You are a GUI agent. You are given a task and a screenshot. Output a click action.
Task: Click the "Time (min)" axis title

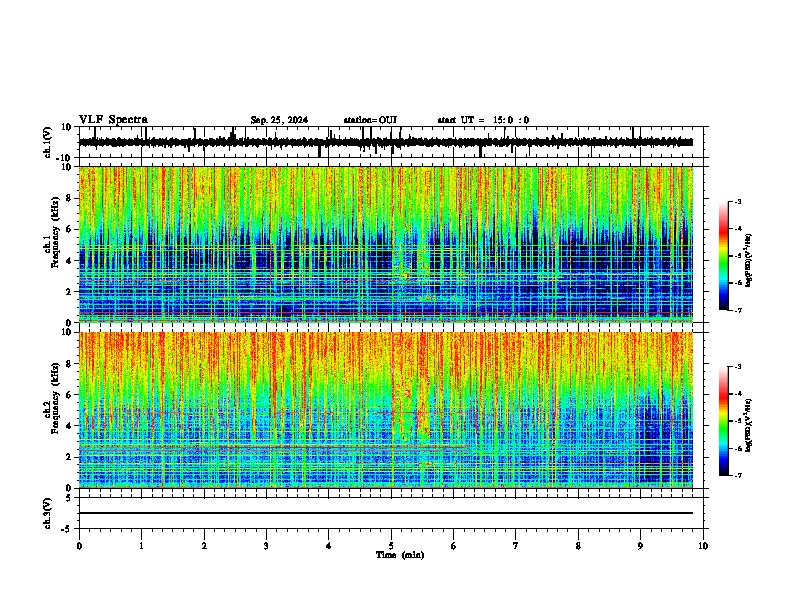click(400, 555)
